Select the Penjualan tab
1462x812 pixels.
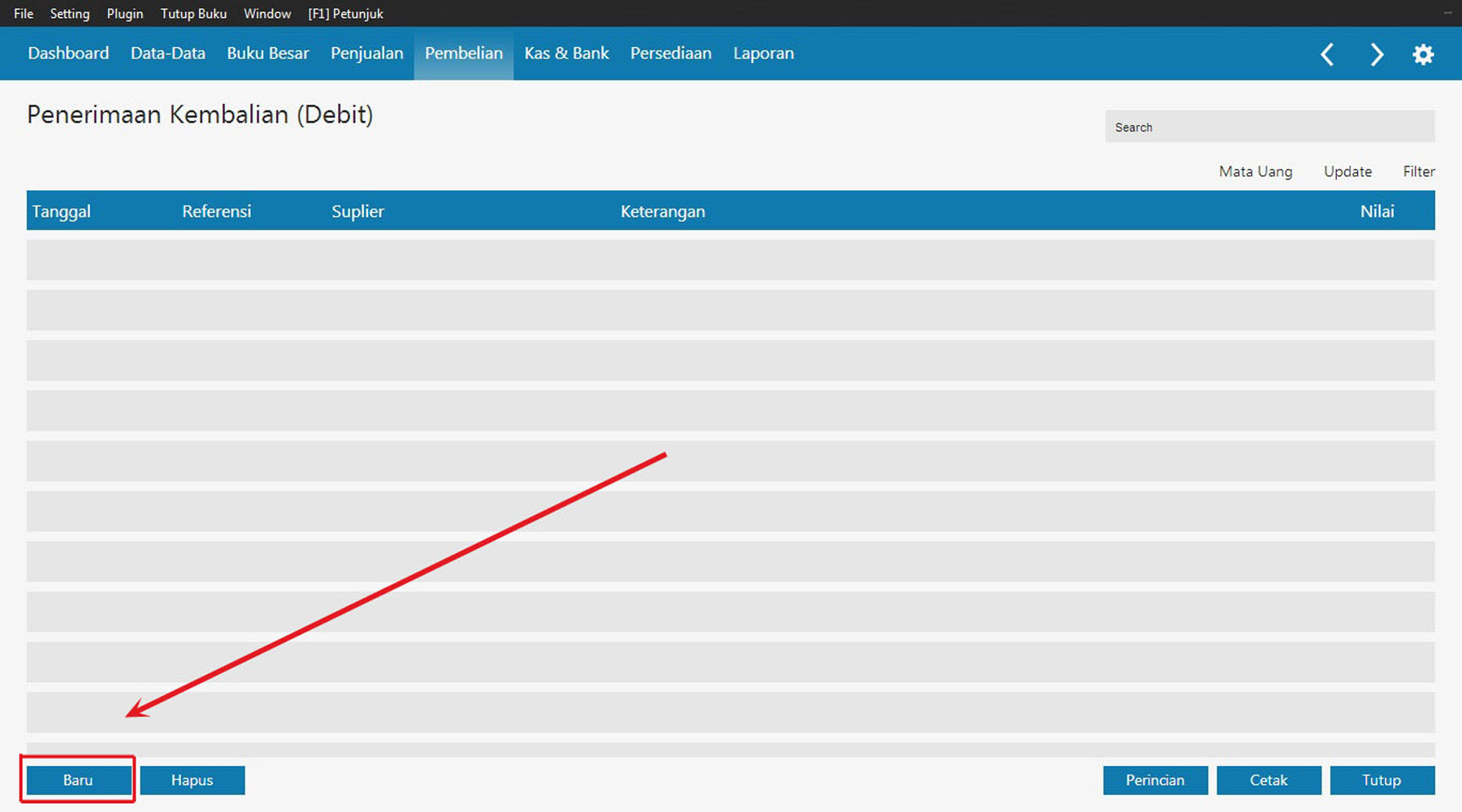pos(367,54)
